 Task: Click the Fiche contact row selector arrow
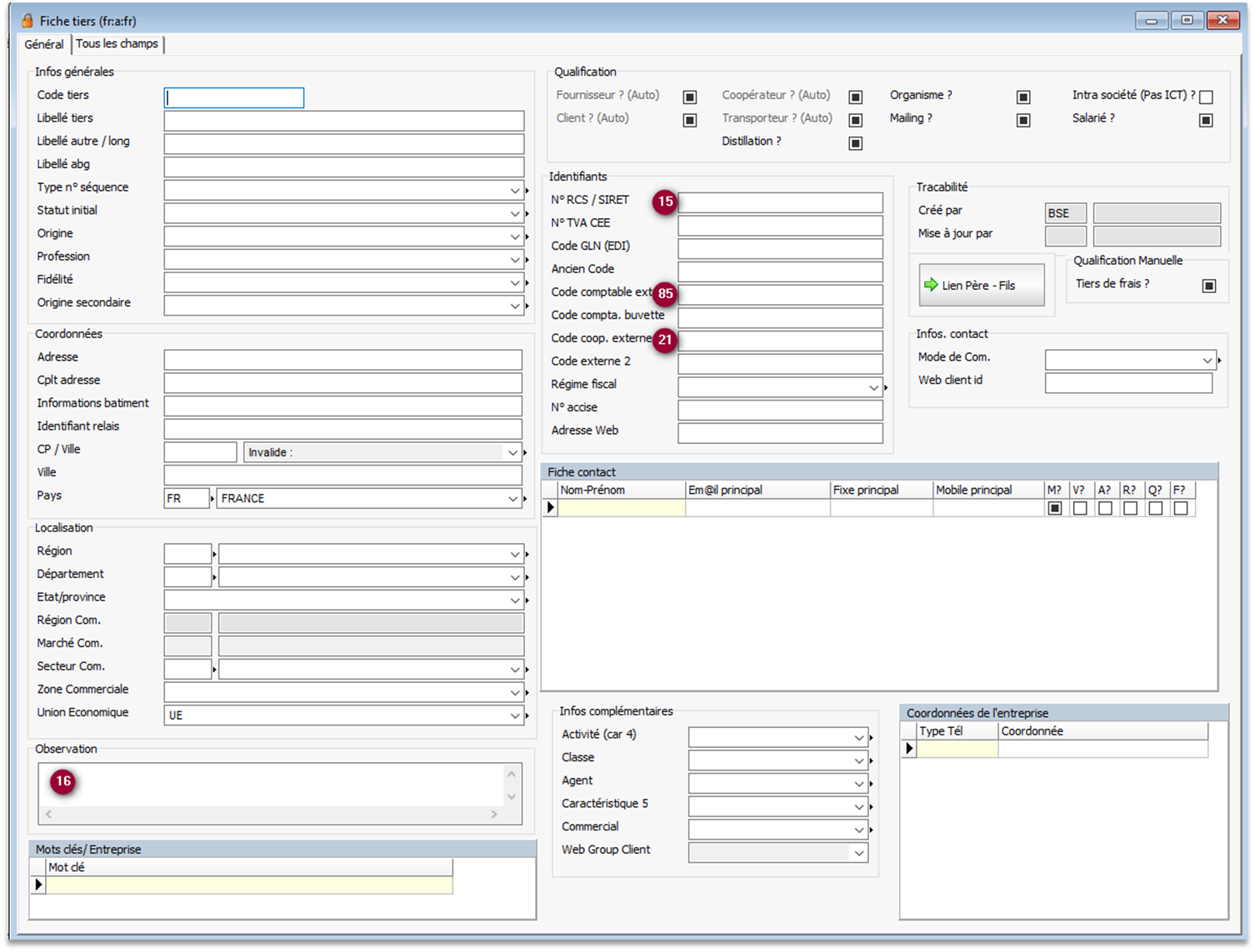click(x=550, y=508)
